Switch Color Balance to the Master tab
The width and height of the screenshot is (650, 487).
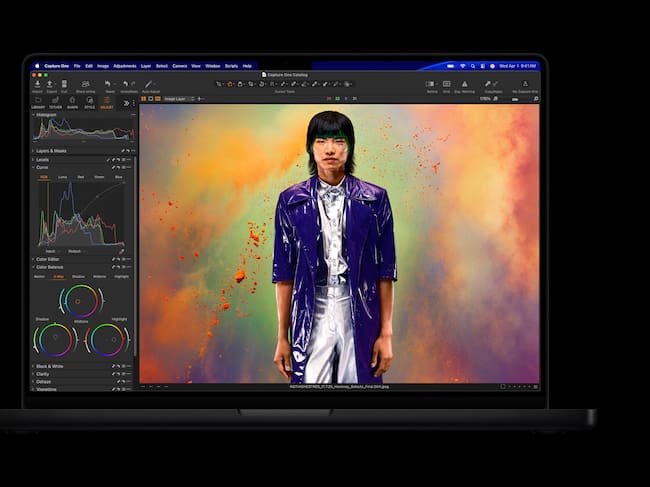(40, 276)
